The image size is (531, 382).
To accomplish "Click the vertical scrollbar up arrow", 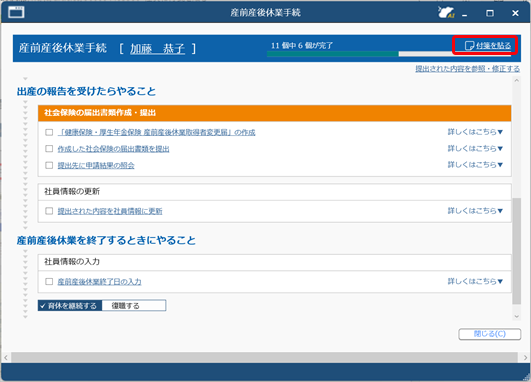I will (x=516, y=81).
